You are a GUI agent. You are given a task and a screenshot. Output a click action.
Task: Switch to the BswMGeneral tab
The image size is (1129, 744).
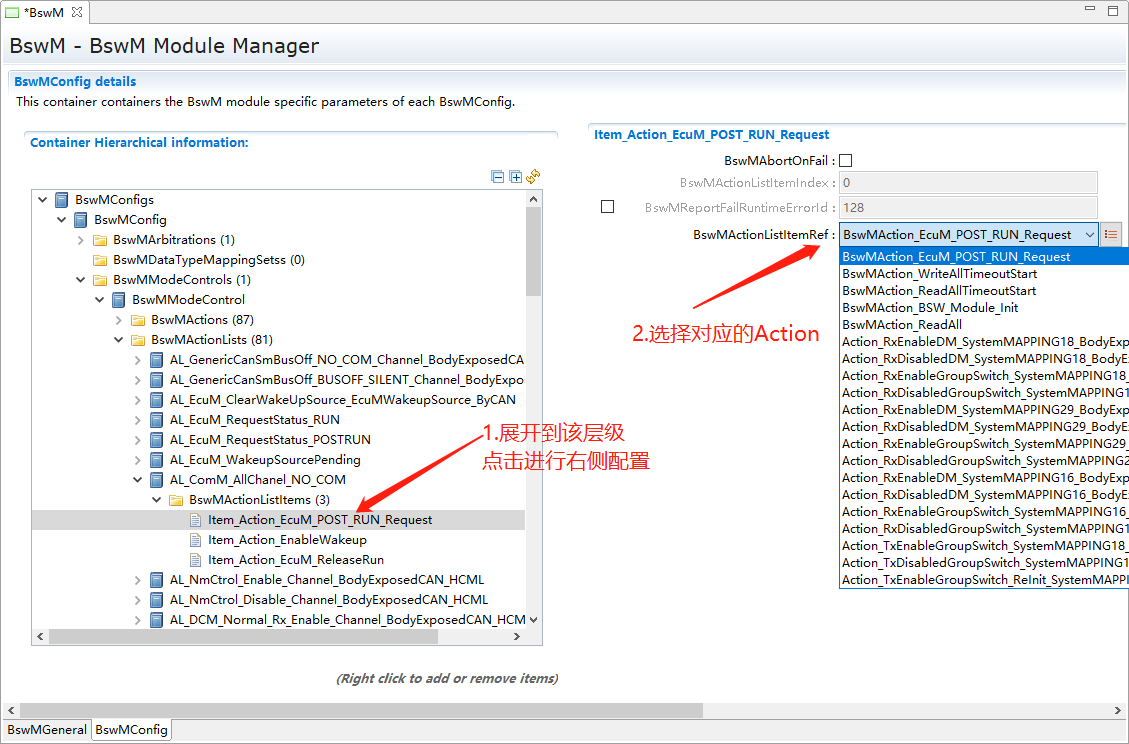[47, 730]
